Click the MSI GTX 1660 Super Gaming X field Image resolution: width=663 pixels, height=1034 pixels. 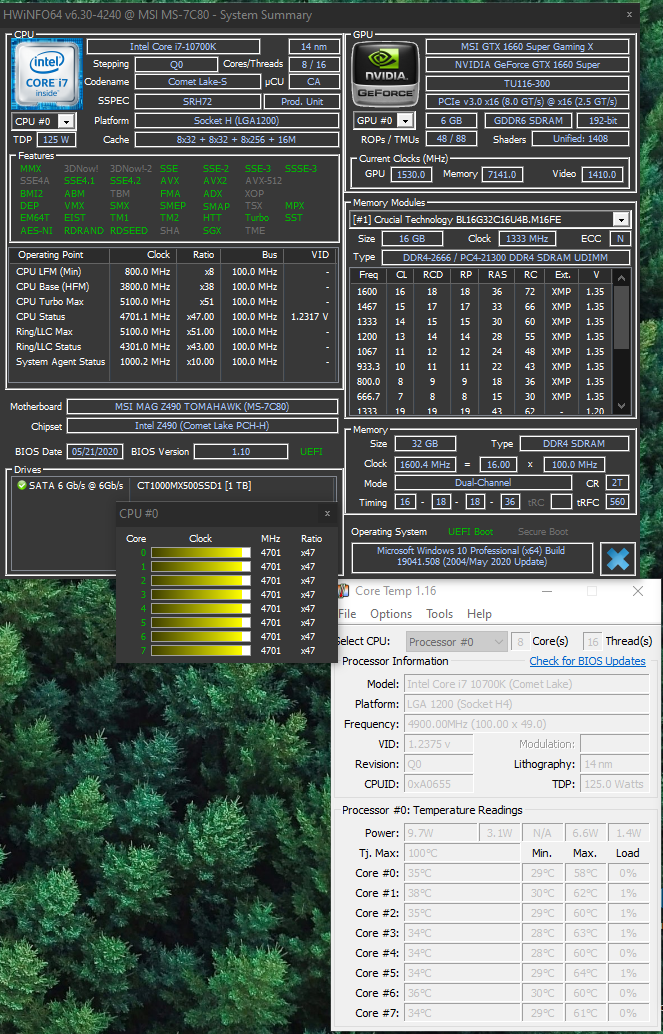pyautogui.click(x=527, y=46)
